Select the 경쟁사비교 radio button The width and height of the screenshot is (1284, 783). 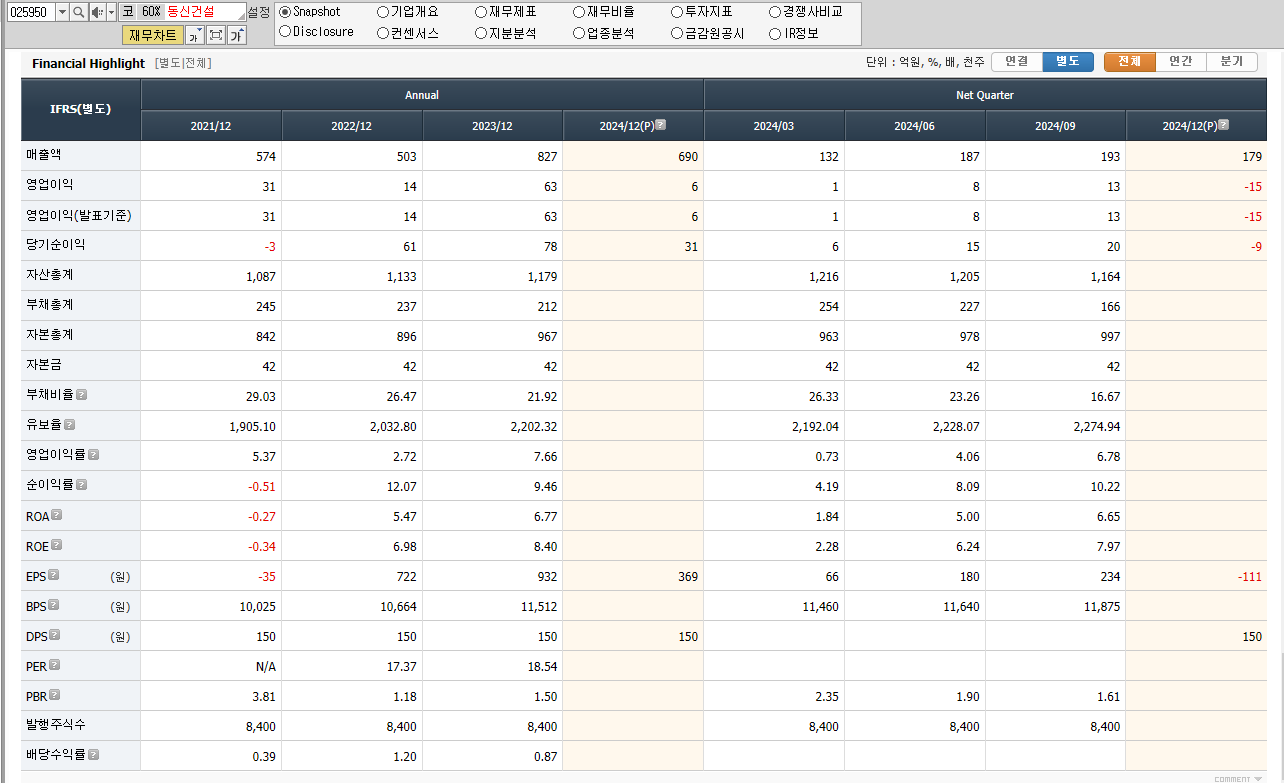(x=775, y=12)
